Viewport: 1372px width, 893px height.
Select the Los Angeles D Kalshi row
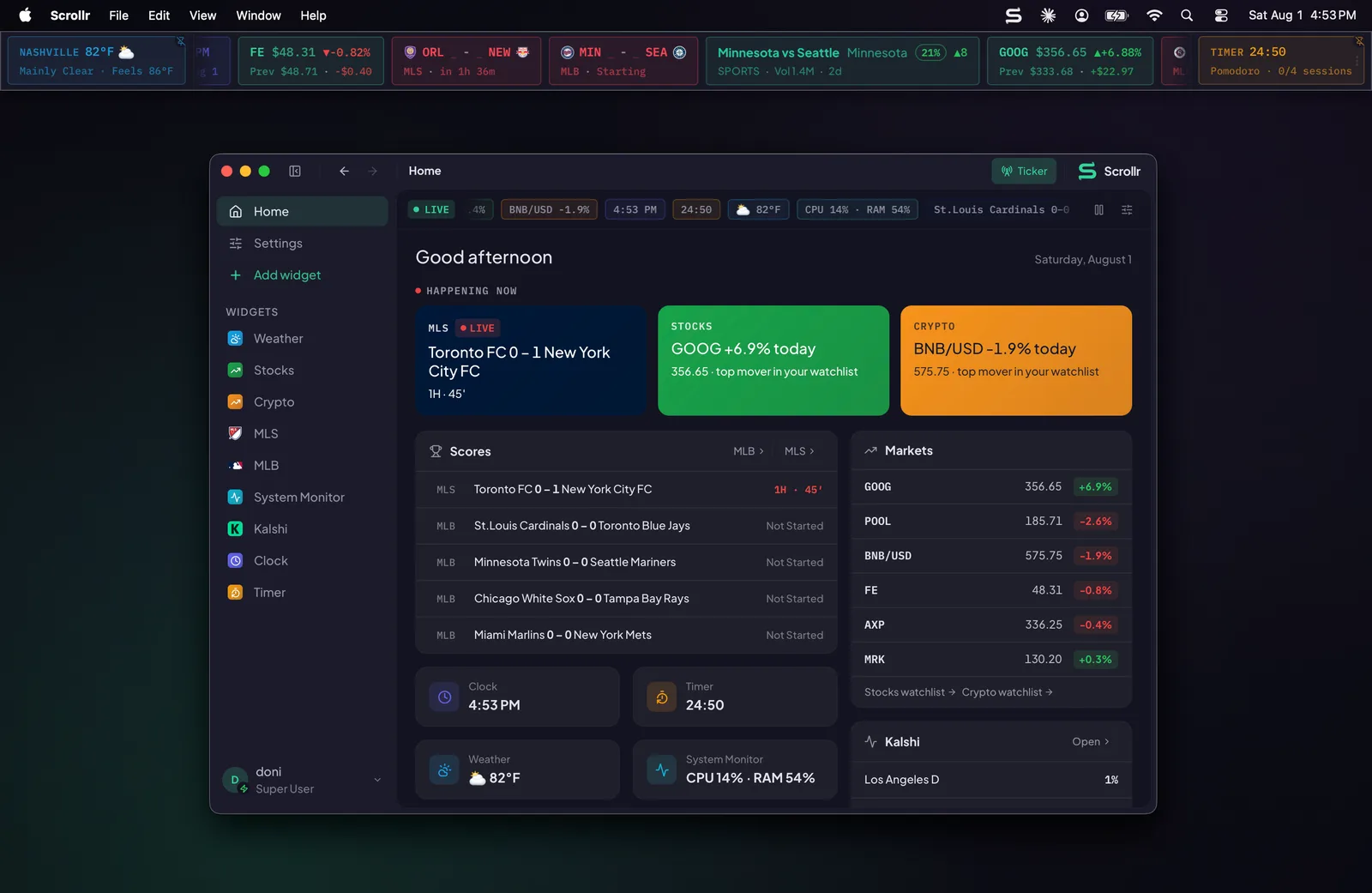(x=991, y=780)
